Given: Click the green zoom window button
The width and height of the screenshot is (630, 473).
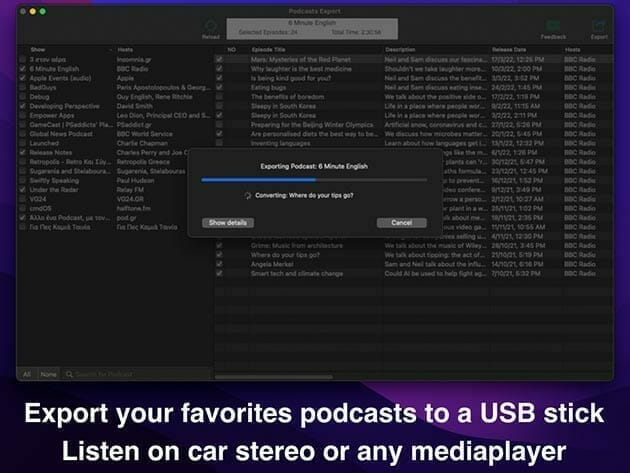Looking at the screenshot, I should tap(44, 11).
